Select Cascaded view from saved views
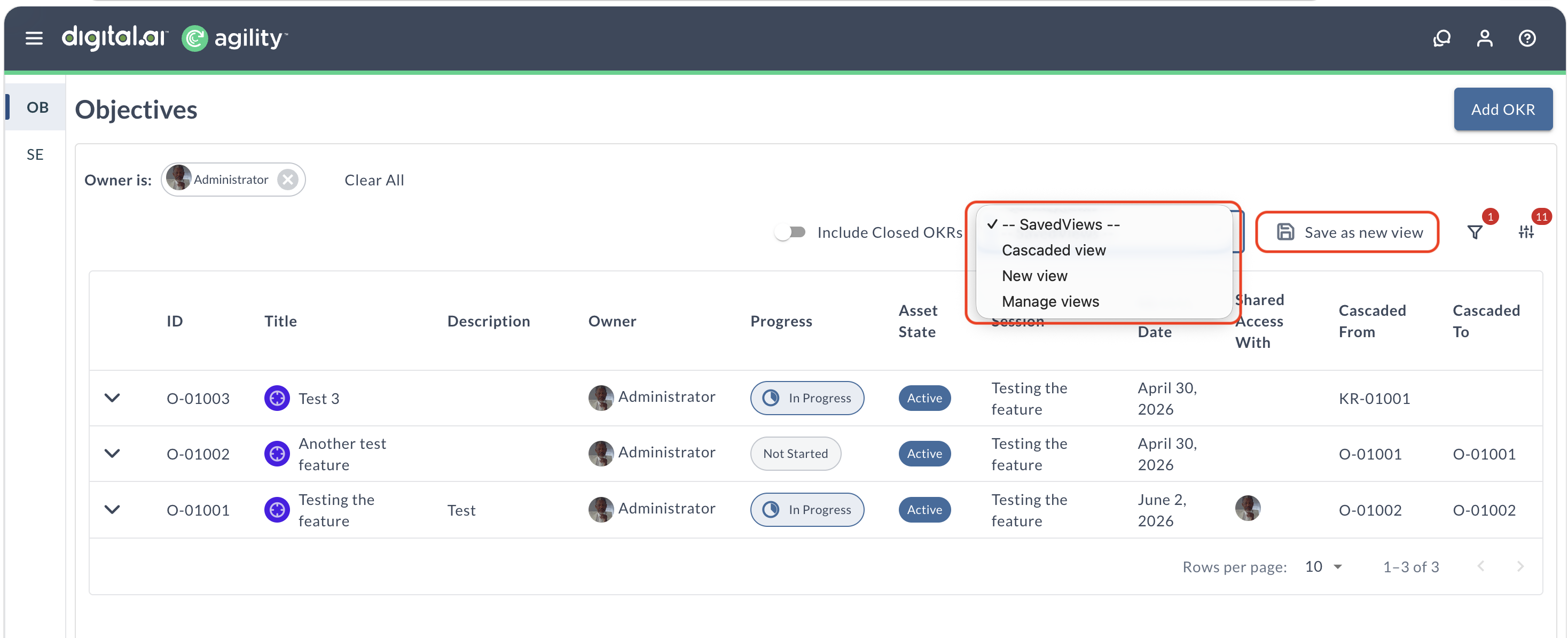Screen dimensions: 1568x638 (1103, 250)
